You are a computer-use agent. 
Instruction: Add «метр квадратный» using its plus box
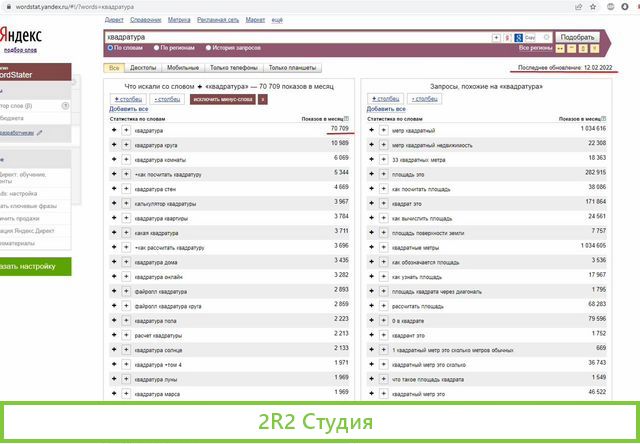coord(382,131)
